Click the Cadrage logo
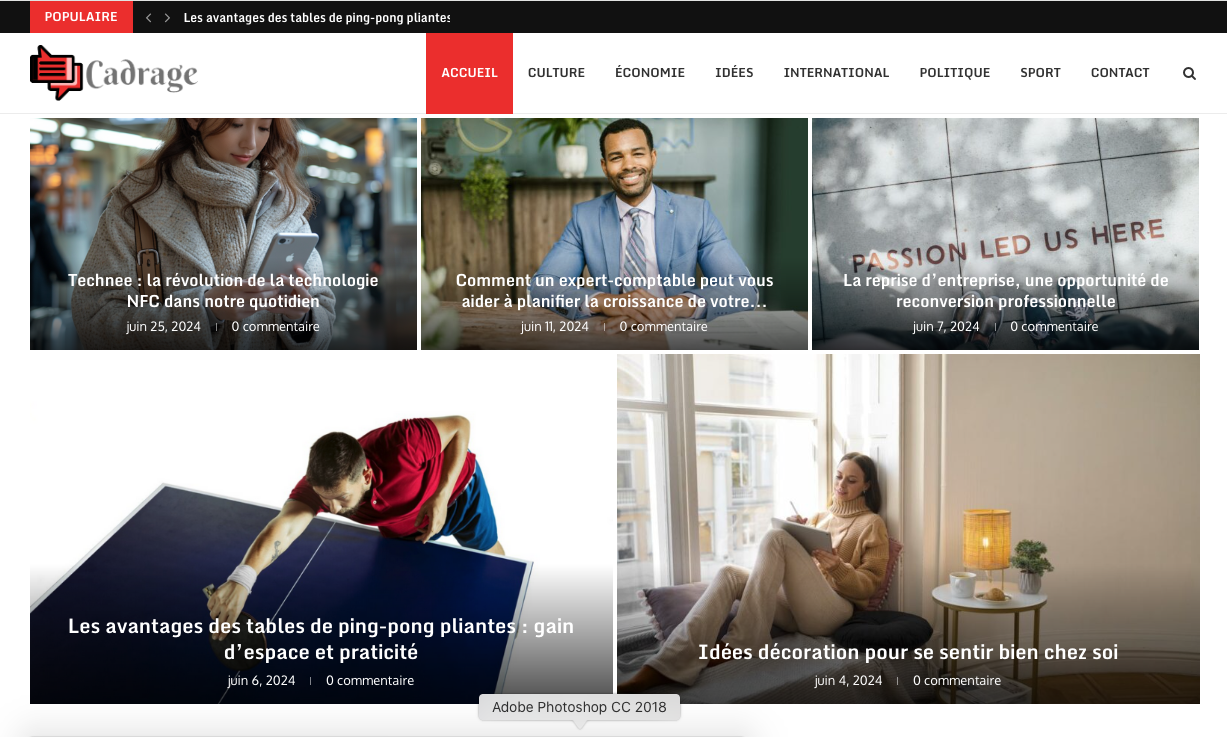Screen dimensions: 1227x737 pyautogui.click(x=114, y=73)
